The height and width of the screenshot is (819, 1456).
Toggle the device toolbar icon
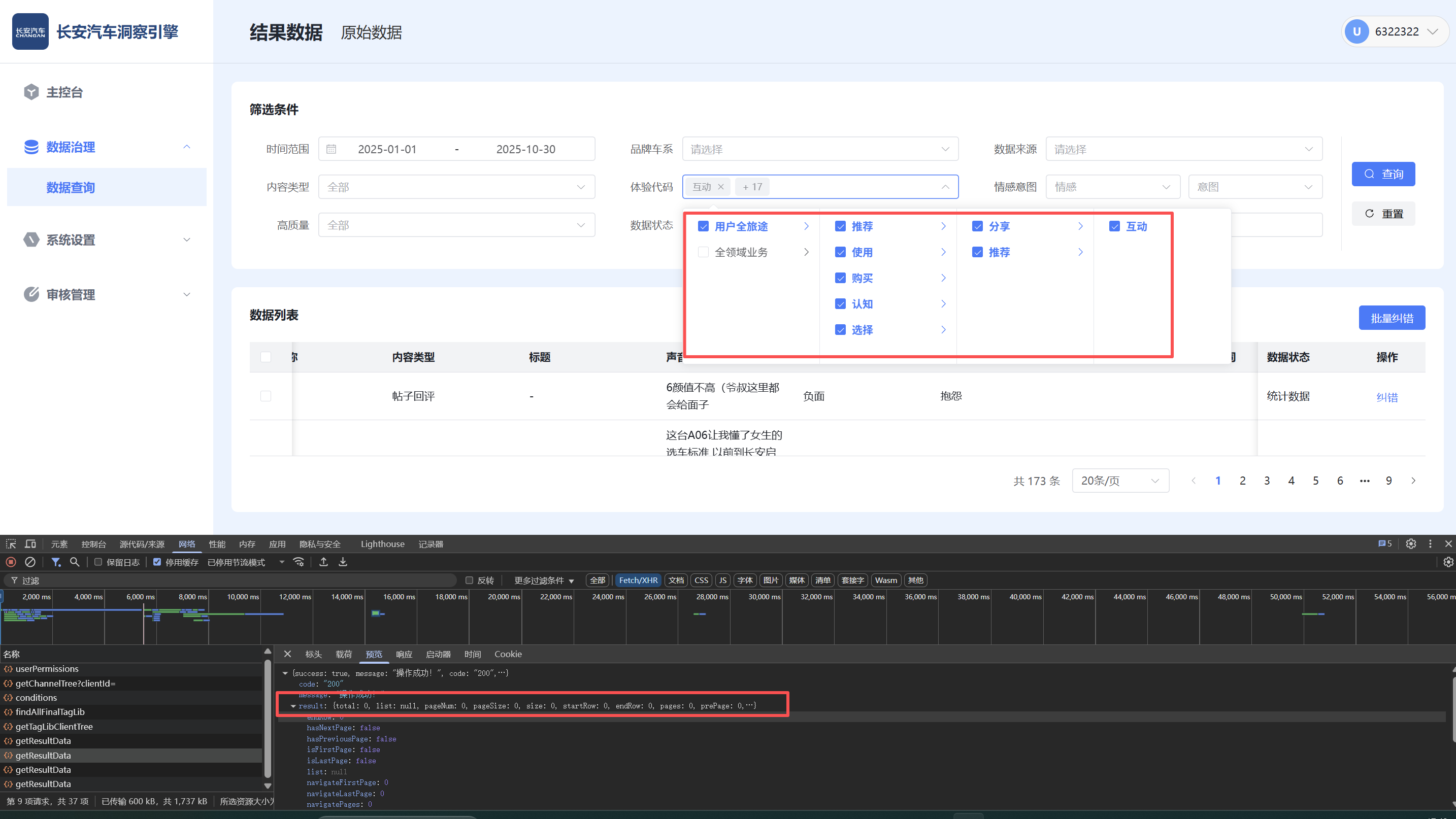click(x=30, y=544)
